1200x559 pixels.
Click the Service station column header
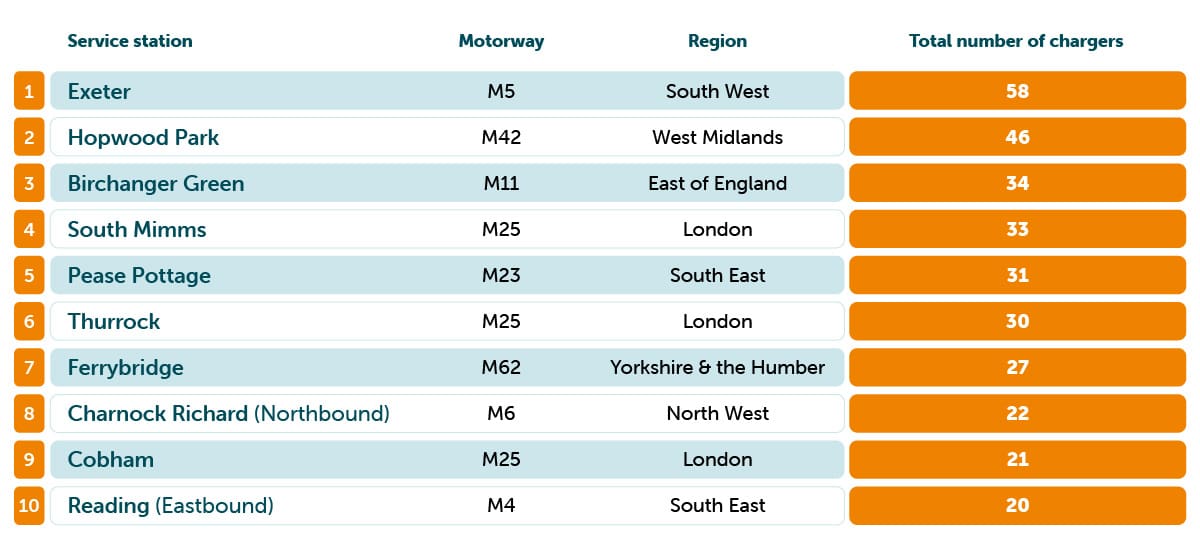[x=130, y=41]
